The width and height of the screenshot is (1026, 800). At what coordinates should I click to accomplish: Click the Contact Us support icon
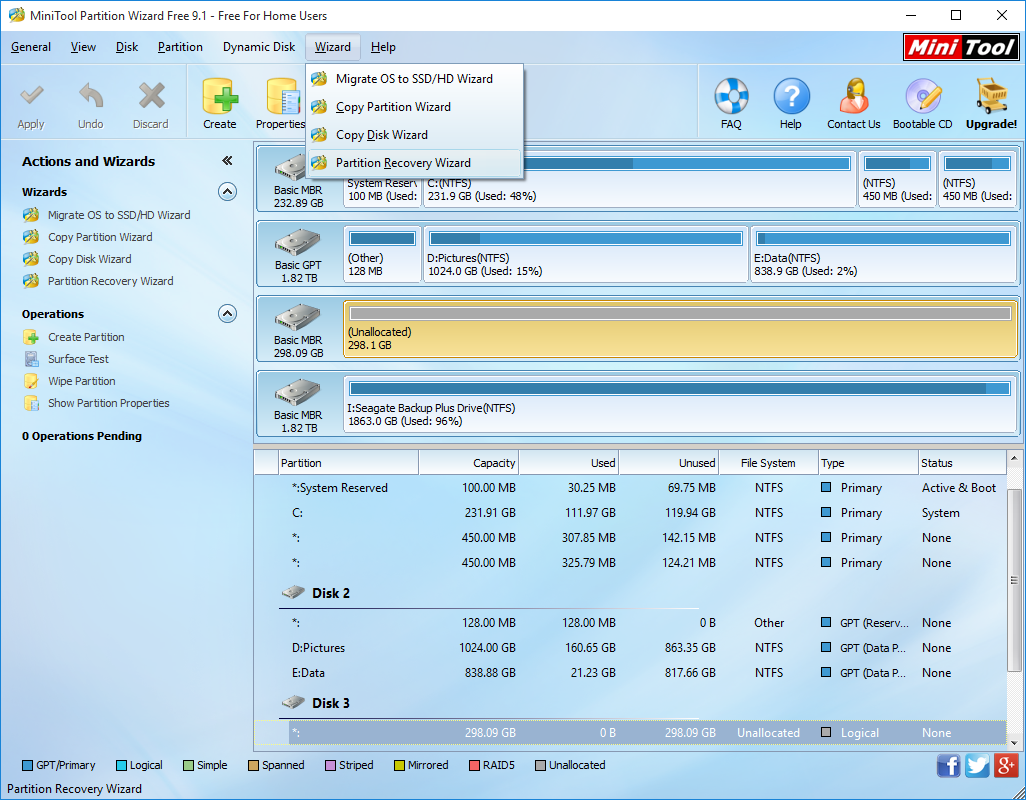tap(853, 96)
